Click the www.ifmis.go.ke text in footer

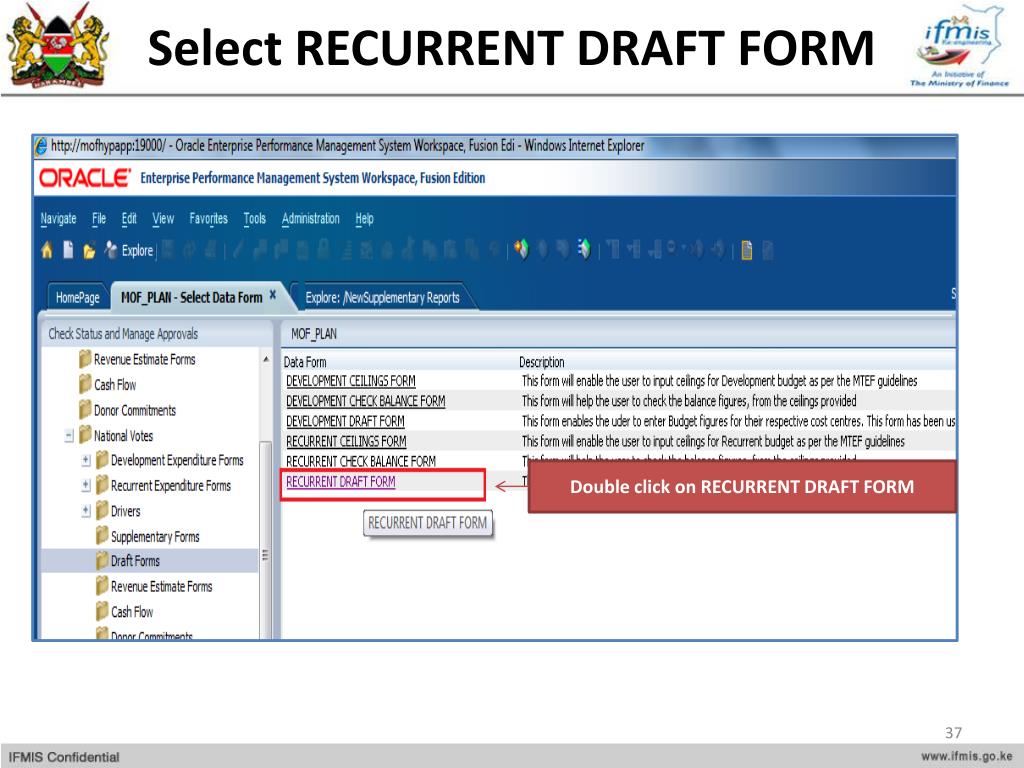click(x=967, y=756)
